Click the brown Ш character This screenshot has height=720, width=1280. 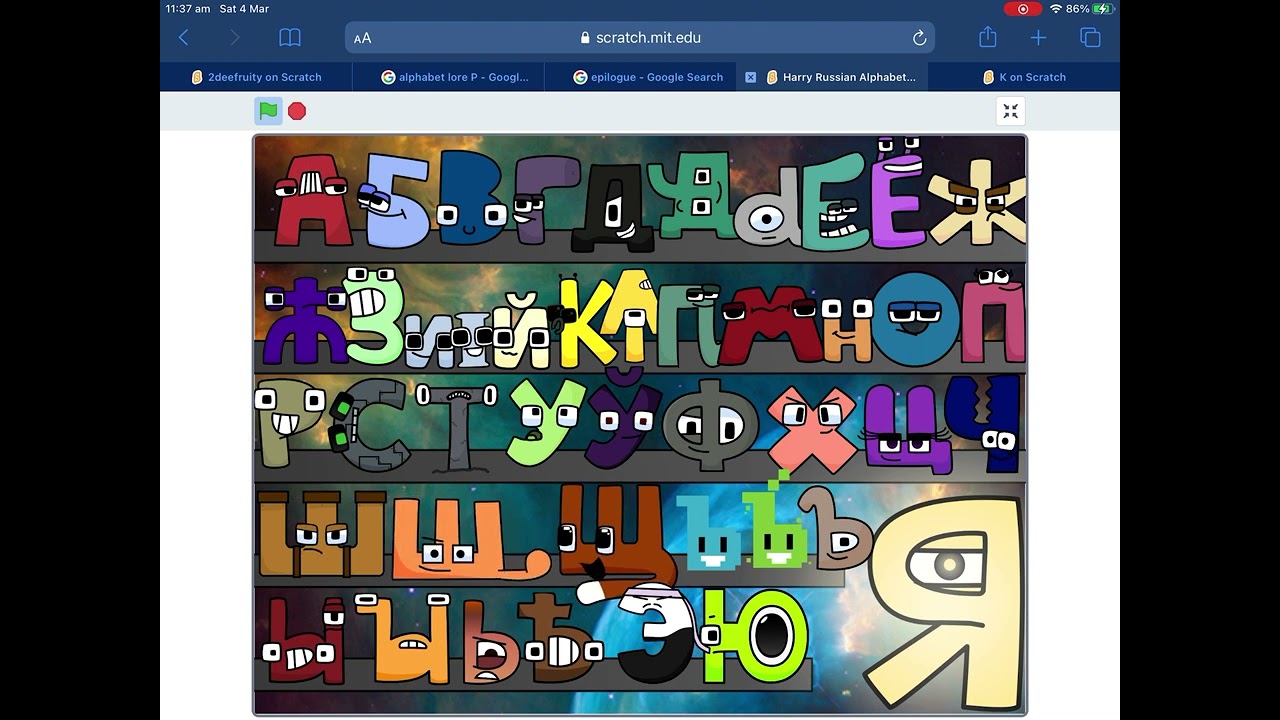(x=320, y=535)
